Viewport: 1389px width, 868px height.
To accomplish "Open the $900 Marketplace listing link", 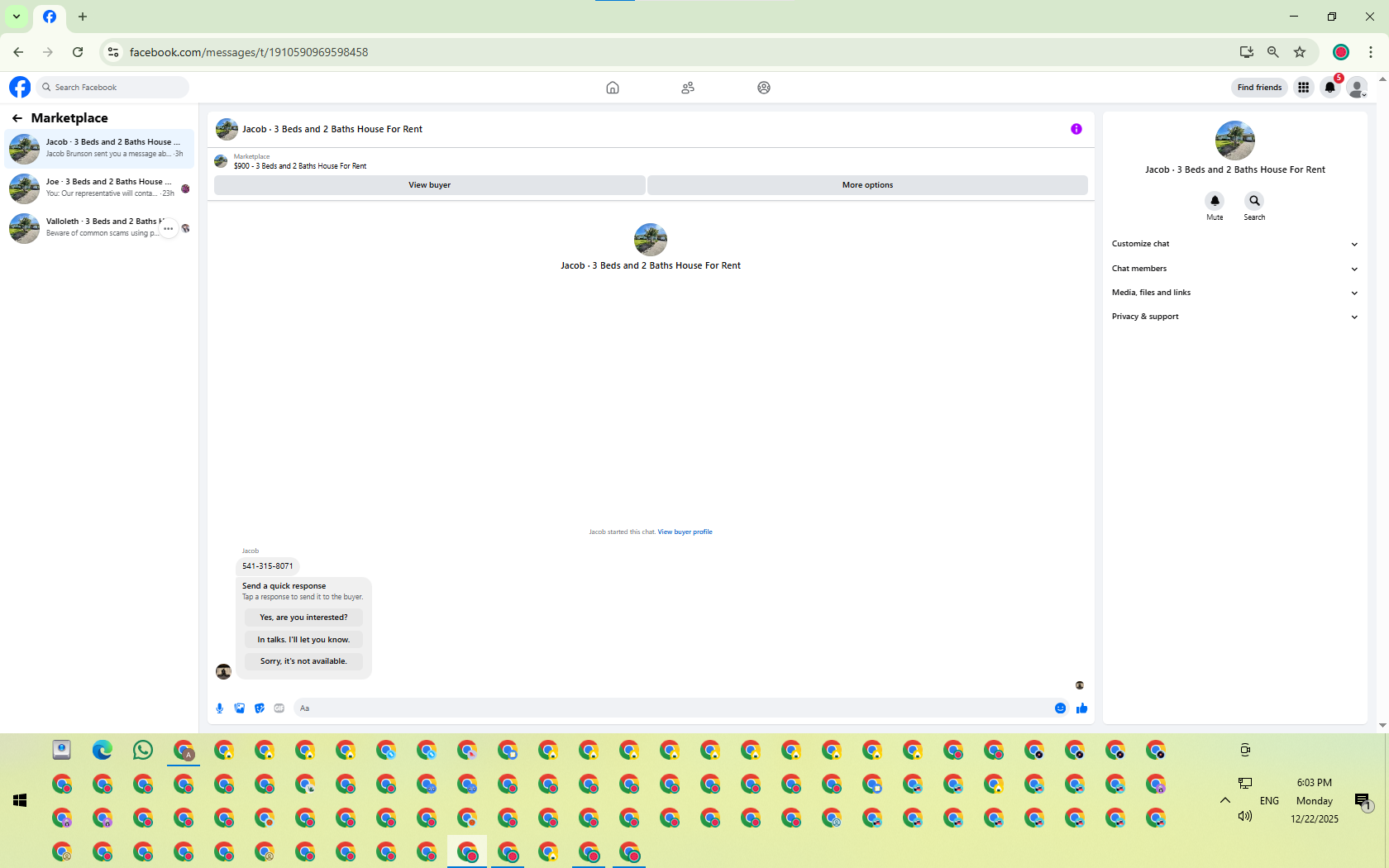I will [x=300, y=166].
